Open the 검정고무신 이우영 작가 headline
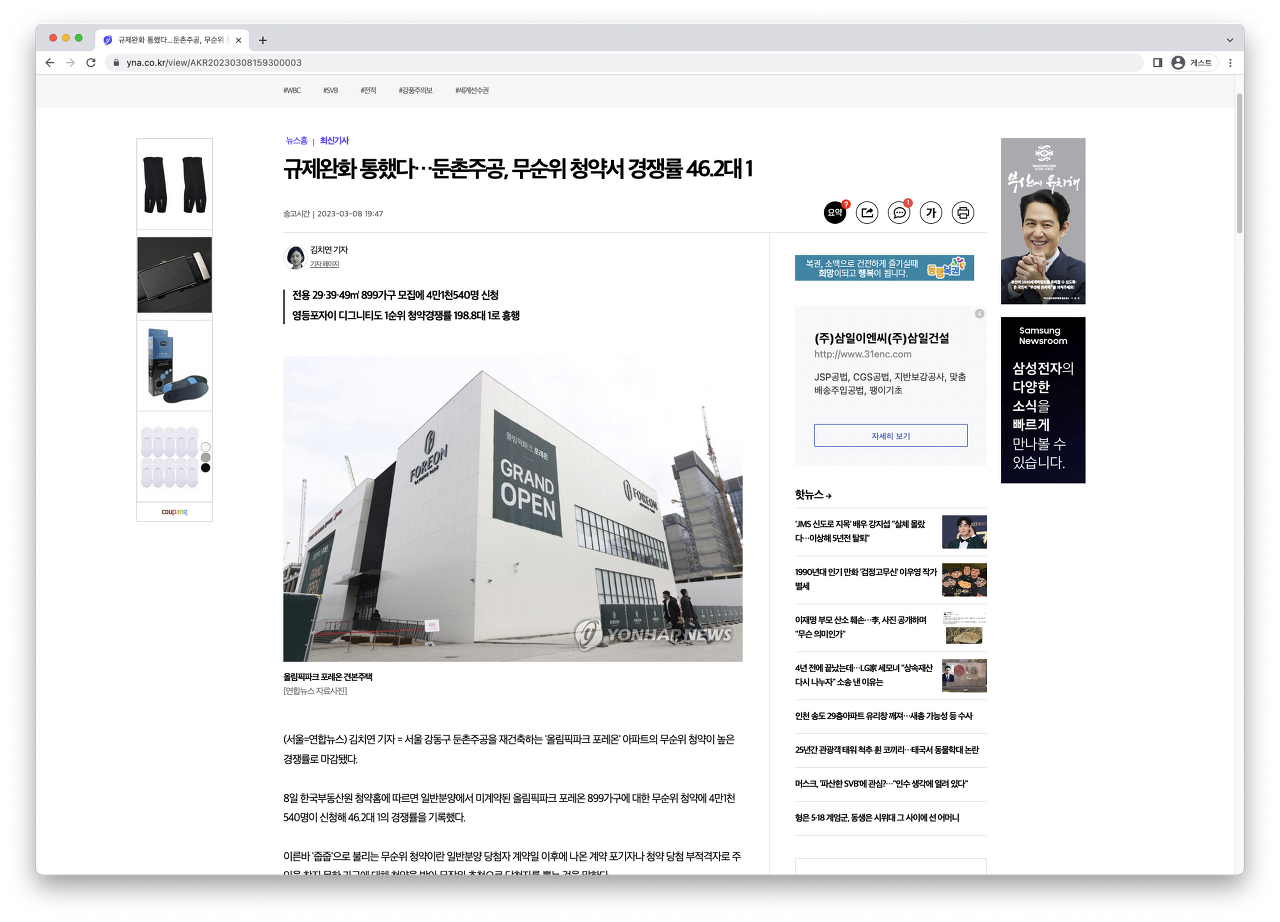This screenshot has width=1280, height=922. [866, 579]
